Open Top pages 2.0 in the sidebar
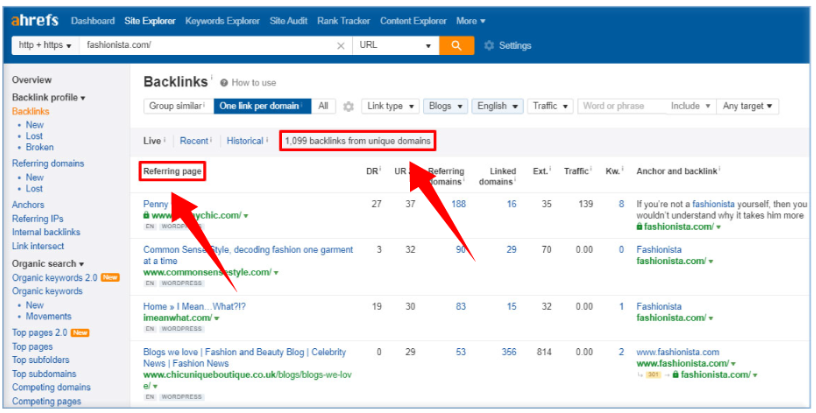816x413 pixels. point(40,333)
